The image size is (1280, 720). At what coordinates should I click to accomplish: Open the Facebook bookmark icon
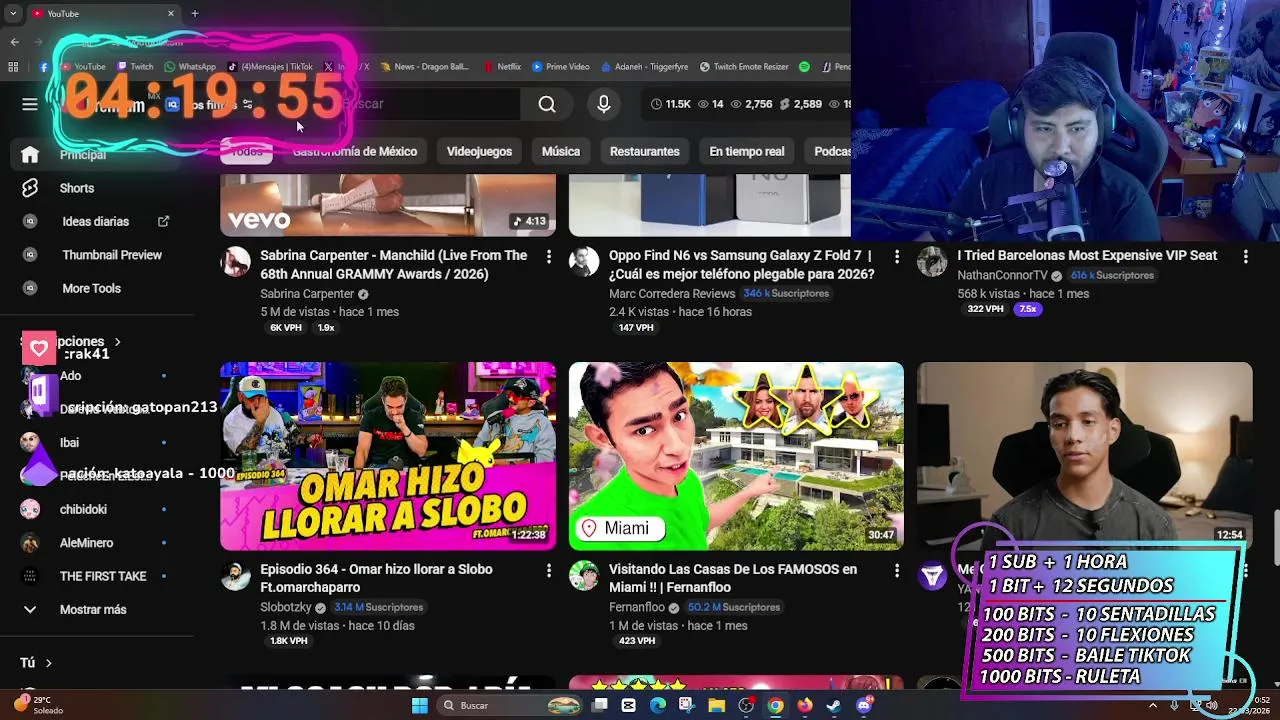point(44,67)
